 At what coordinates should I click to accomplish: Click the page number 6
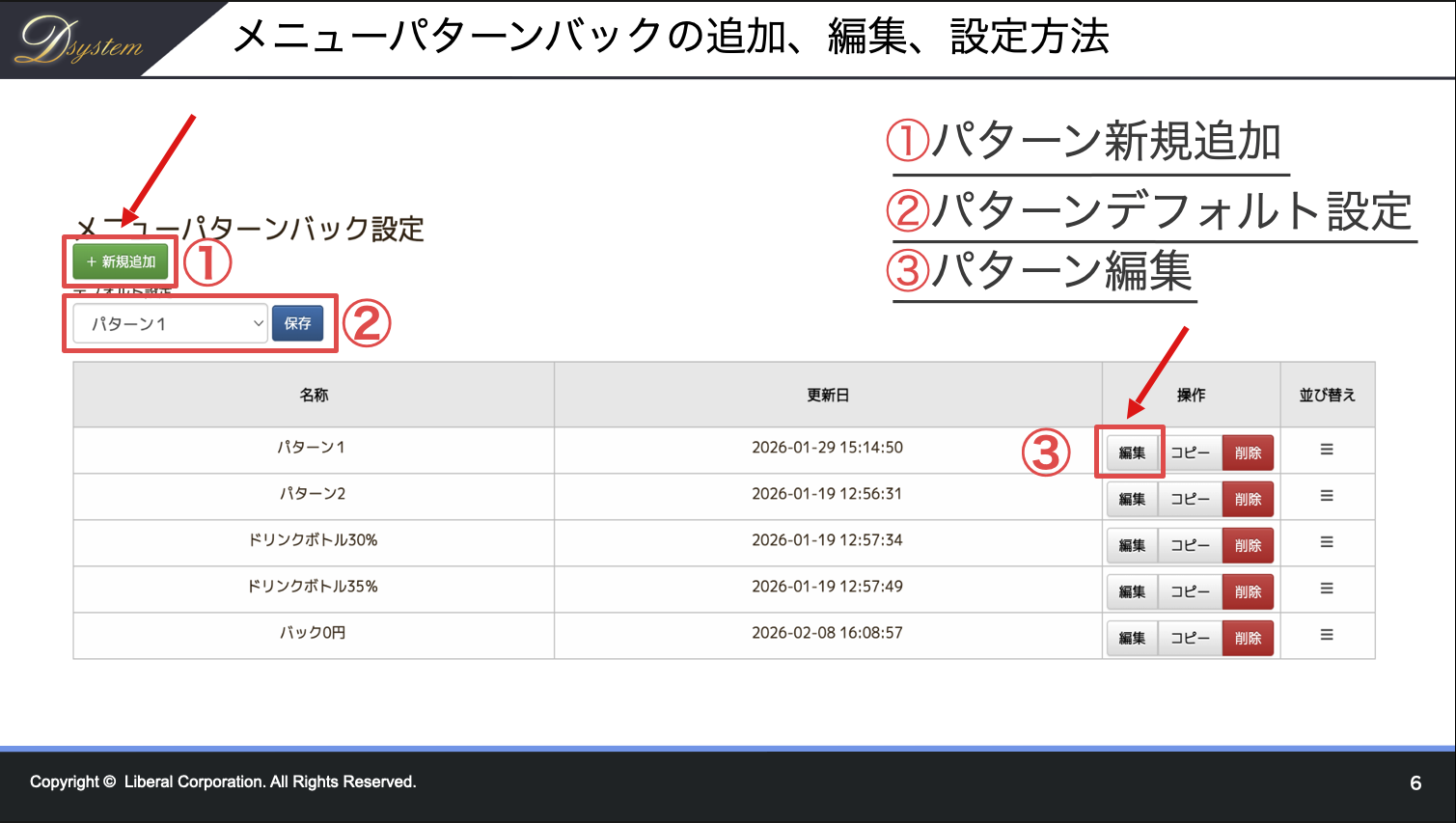click(x=1415, y=782)
